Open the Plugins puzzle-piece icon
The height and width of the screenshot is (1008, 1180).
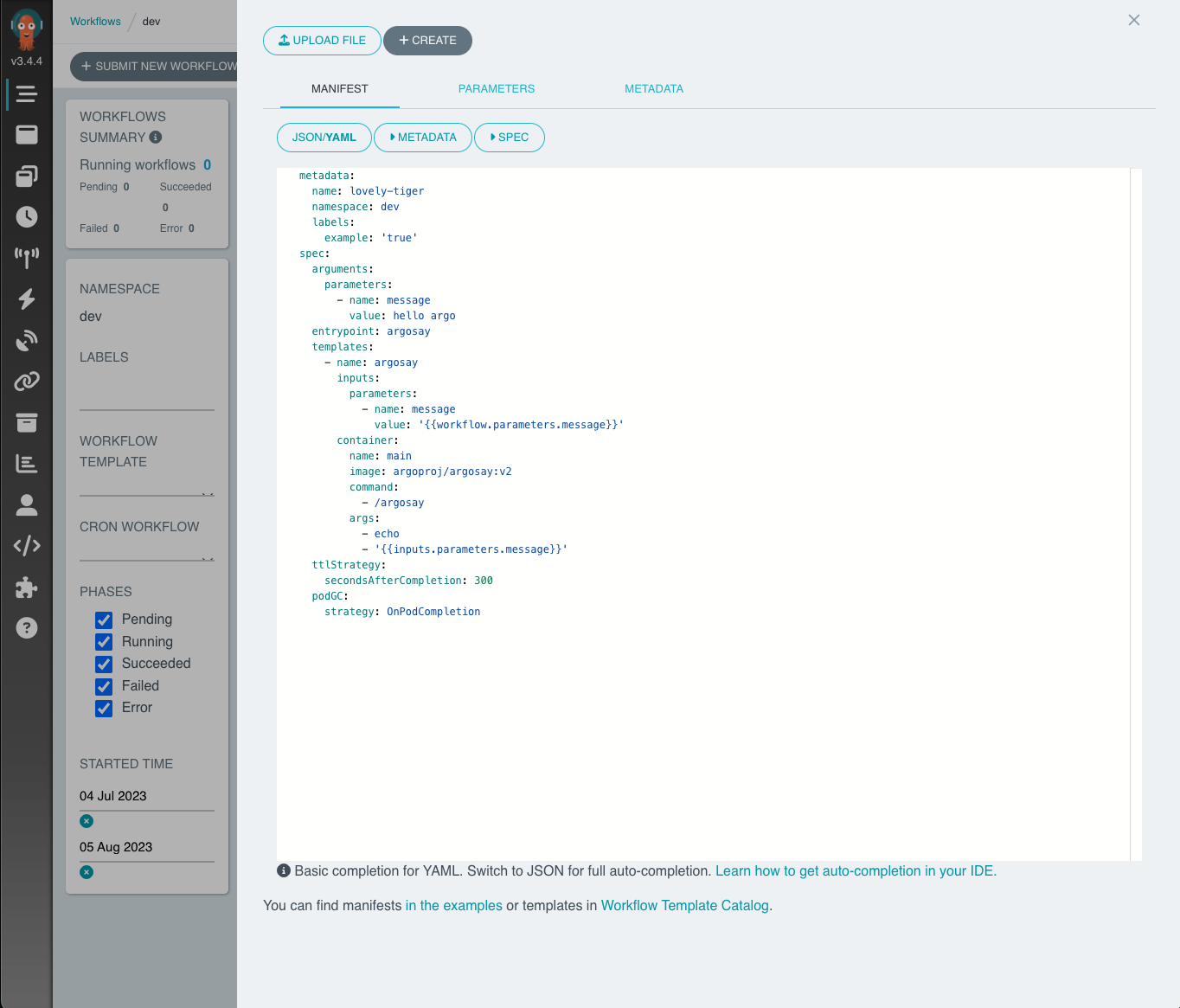[x=27, y=587]
